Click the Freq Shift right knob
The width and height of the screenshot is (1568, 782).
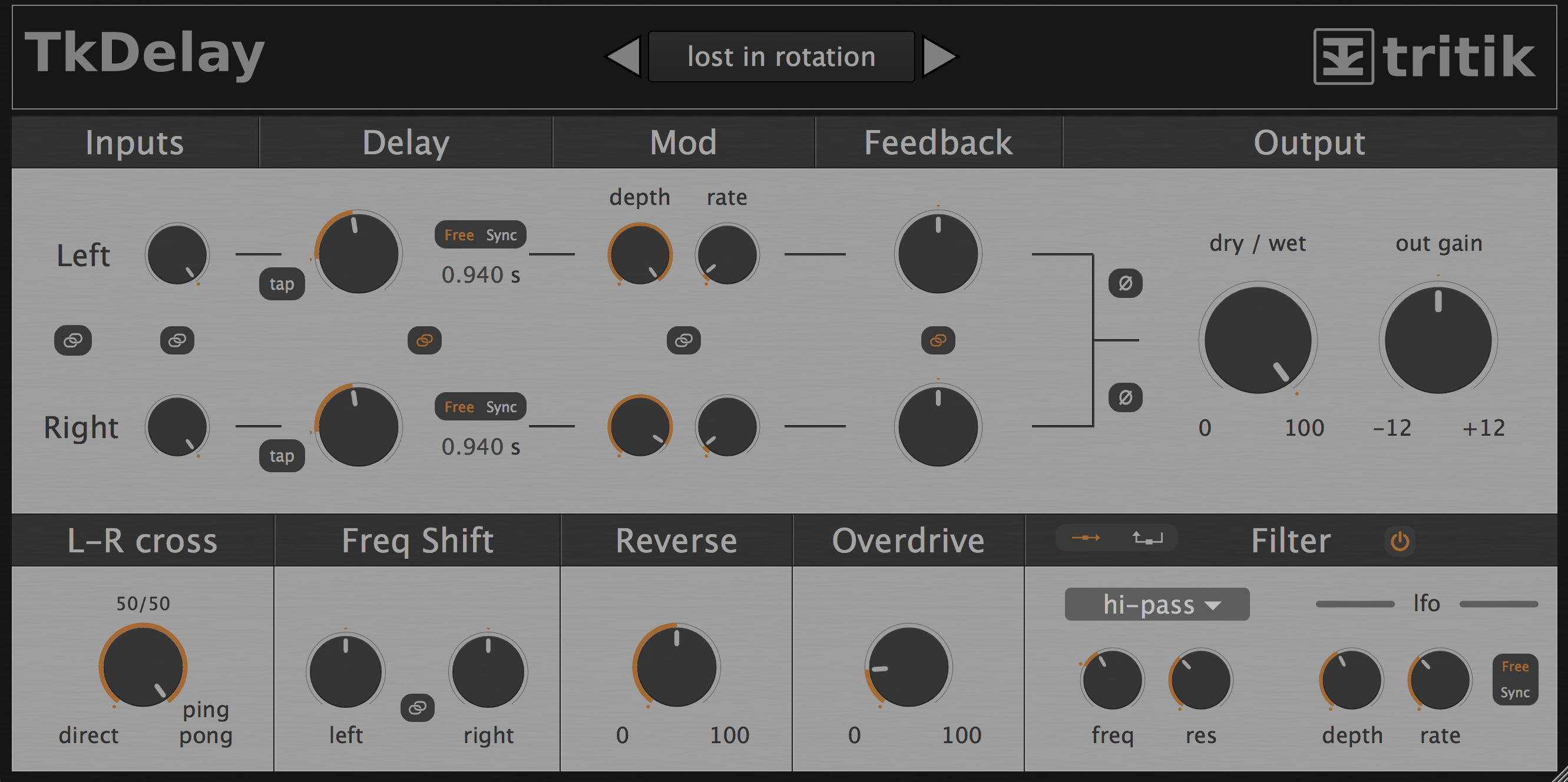488,671
